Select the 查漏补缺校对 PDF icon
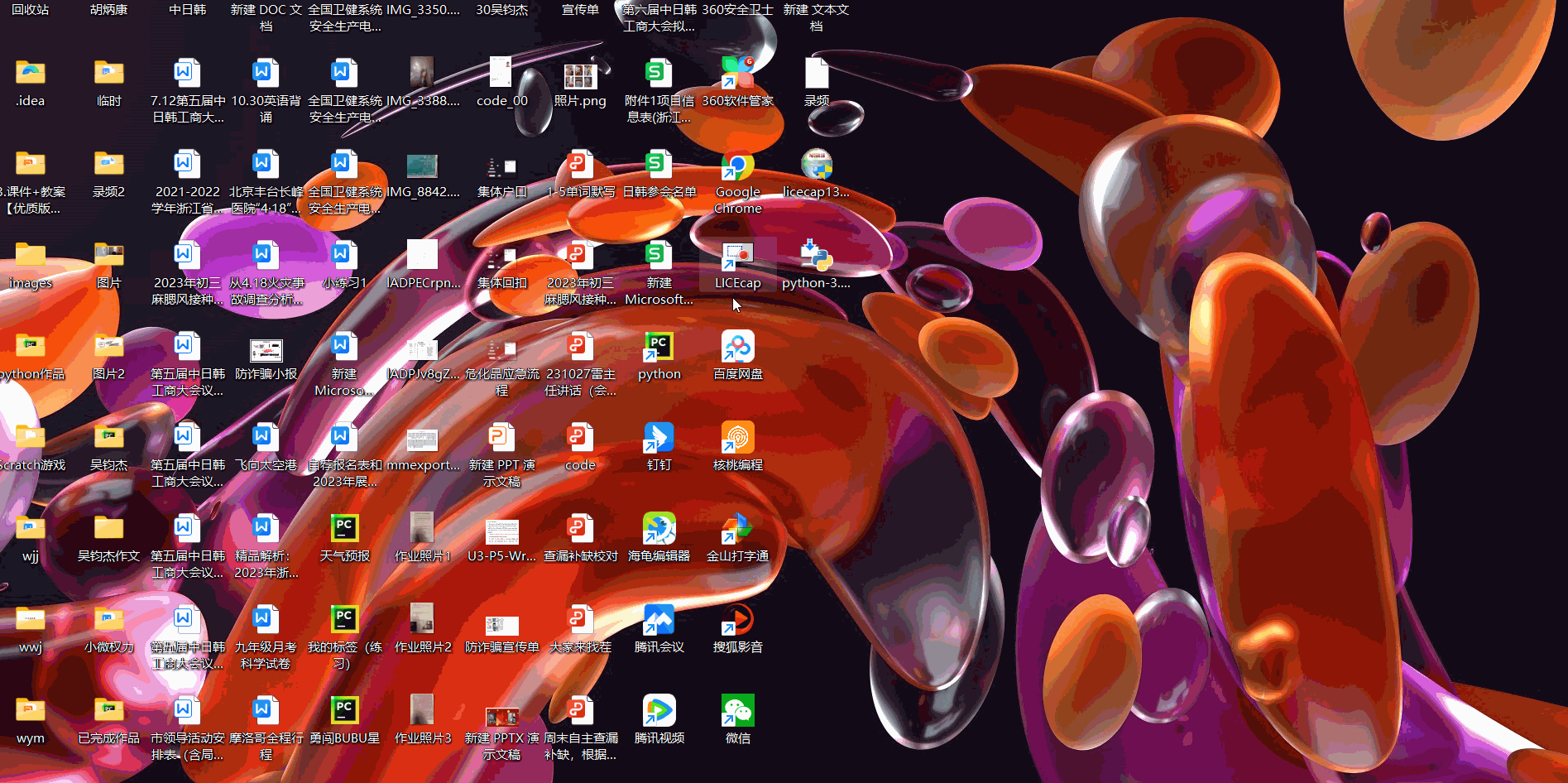The image size is (1568, 783). click(580, 530)
